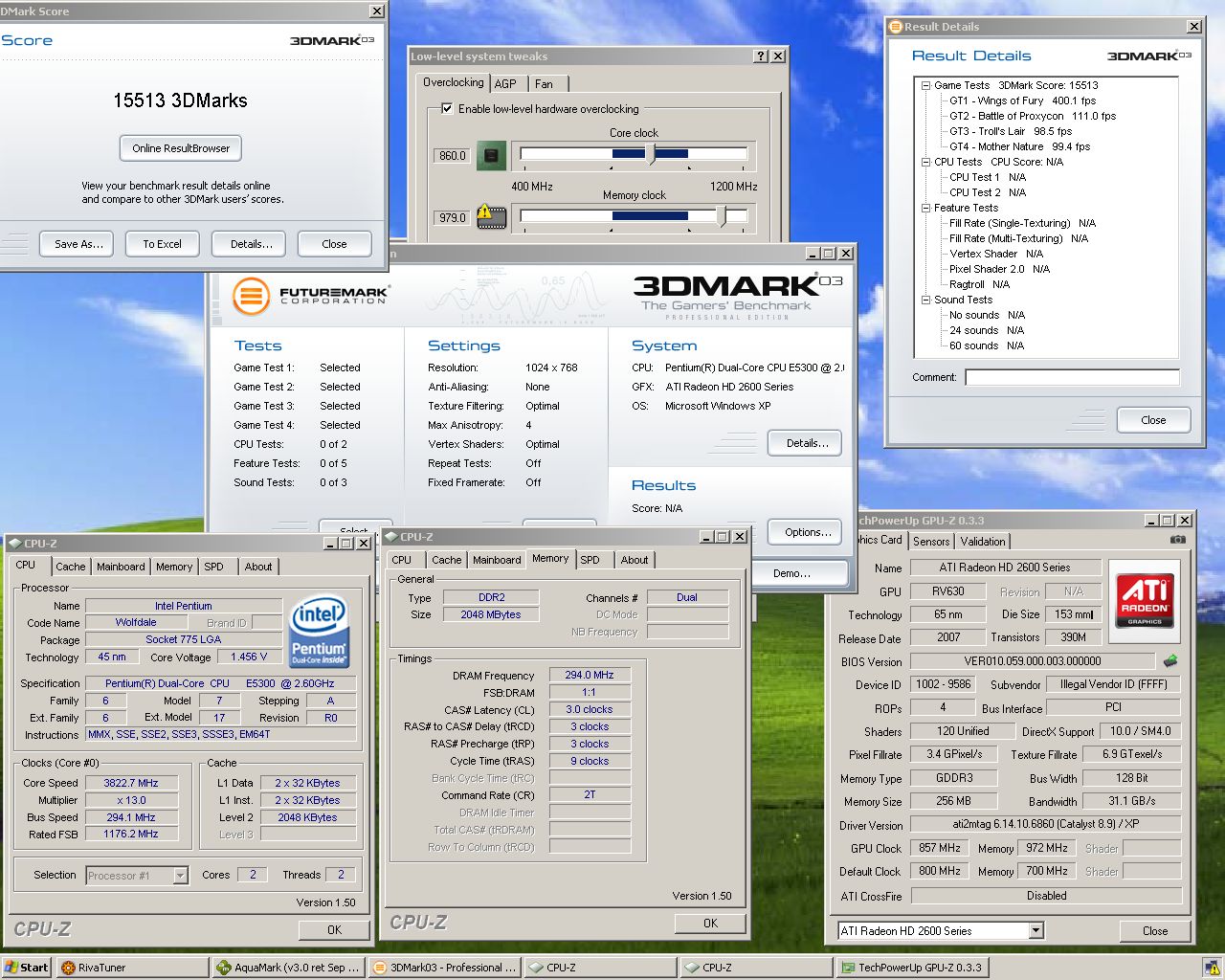Viewport: 1225px width, 980px height.
Task: Click the GPU-Z screenshot camera icon
Action: pyautogui.click(x=1178, y=540)
